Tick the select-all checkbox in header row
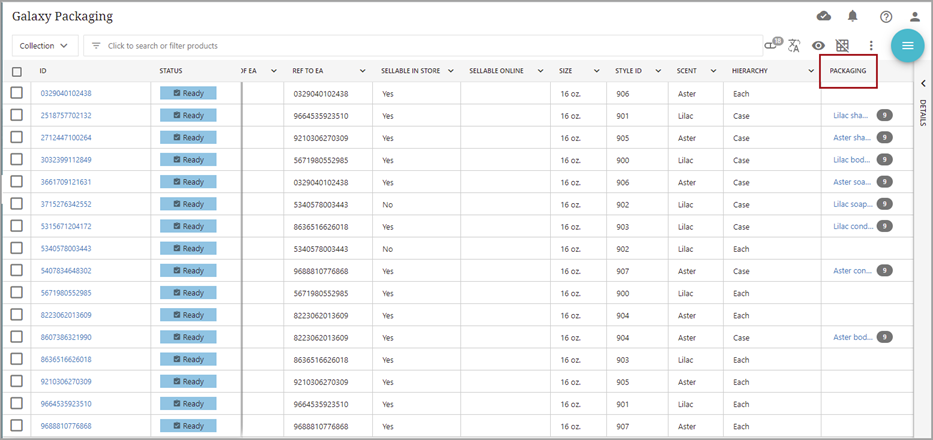Screen dimensions: 933x440 click(16, 71)
